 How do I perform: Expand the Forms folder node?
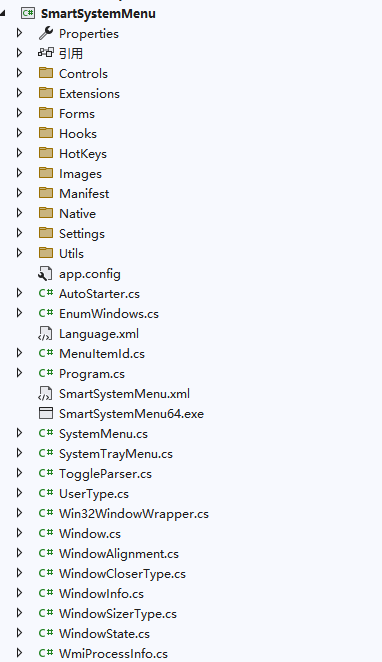pyautogui.click(x=19, y=113)
